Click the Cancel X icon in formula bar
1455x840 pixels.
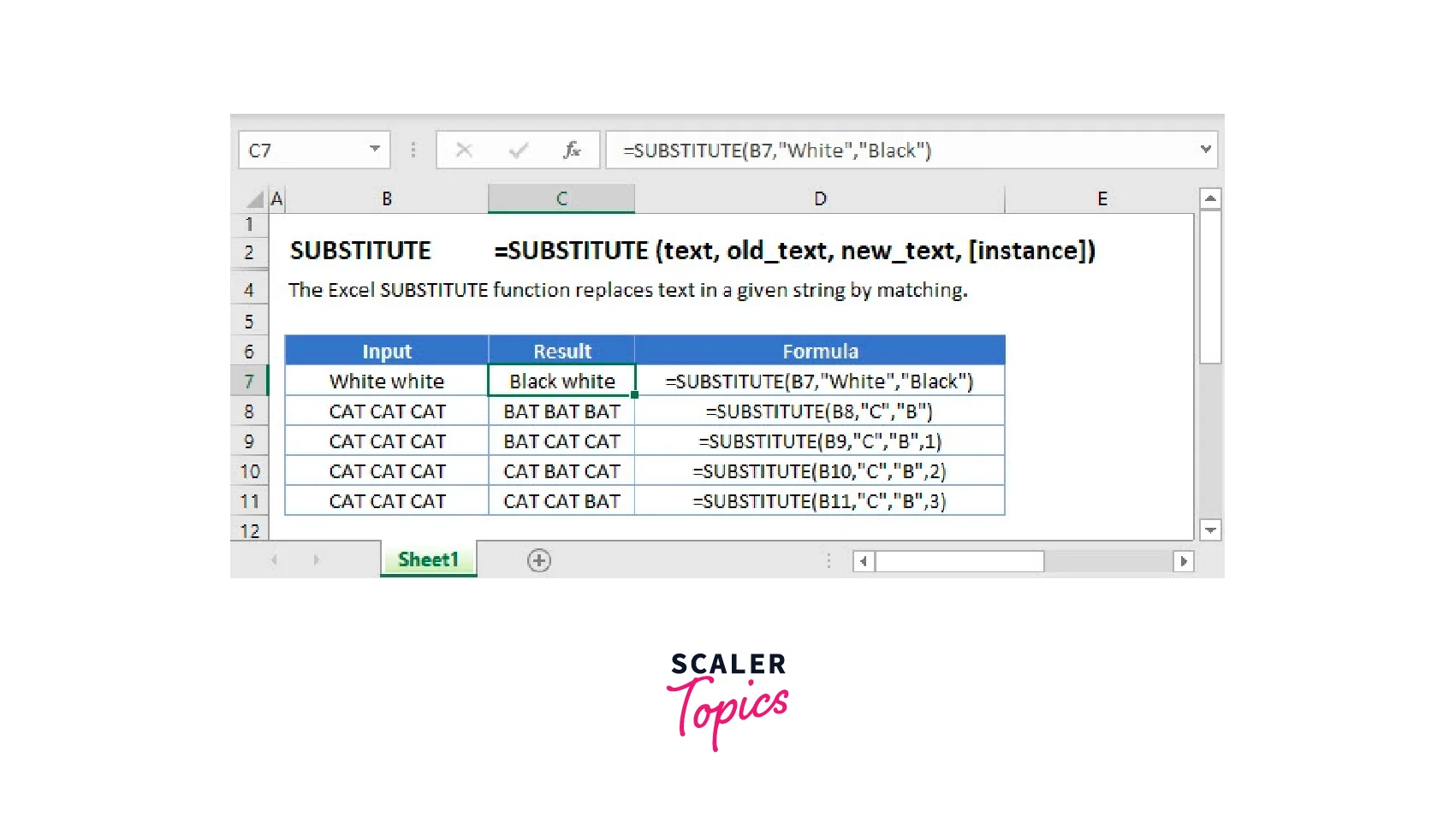[464, 151]
